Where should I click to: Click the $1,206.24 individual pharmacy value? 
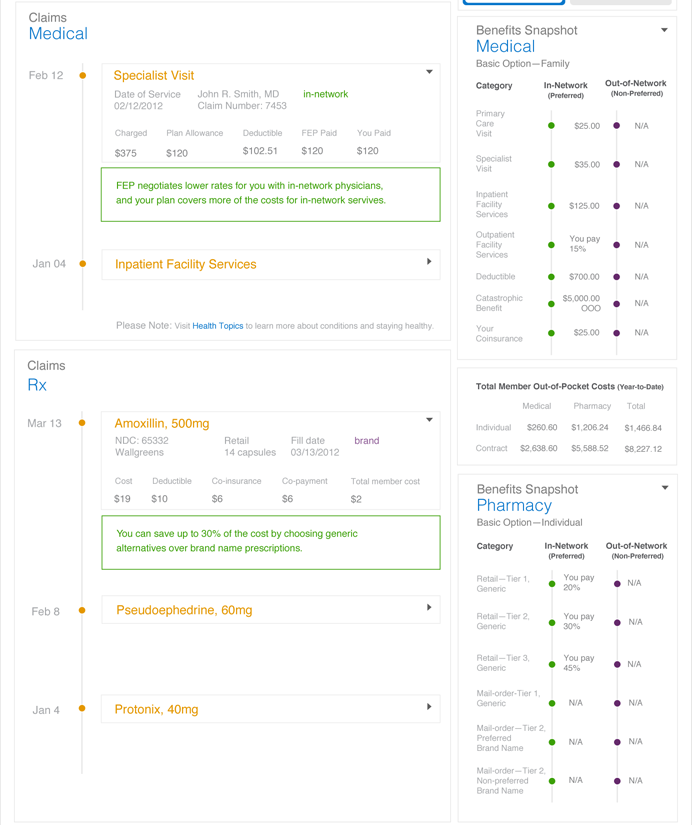click(x=590, y=427)
